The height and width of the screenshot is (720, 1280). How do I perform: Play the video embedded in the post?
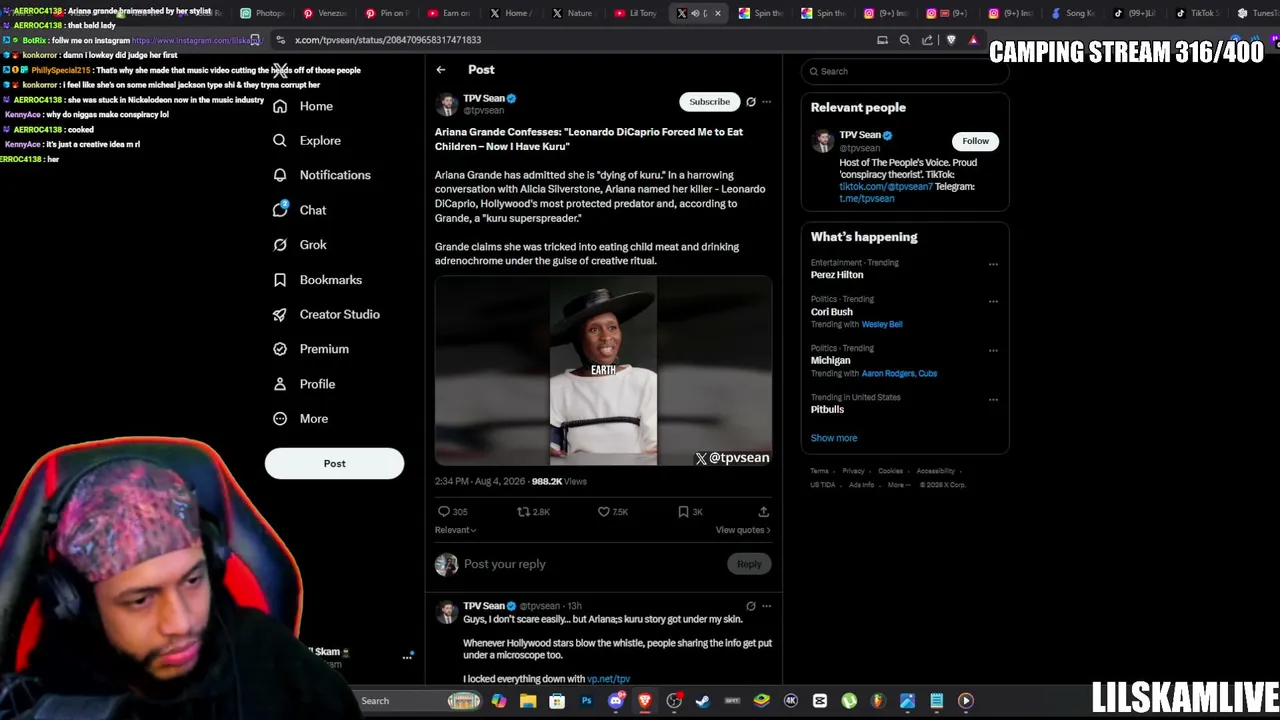pos(603,371)
